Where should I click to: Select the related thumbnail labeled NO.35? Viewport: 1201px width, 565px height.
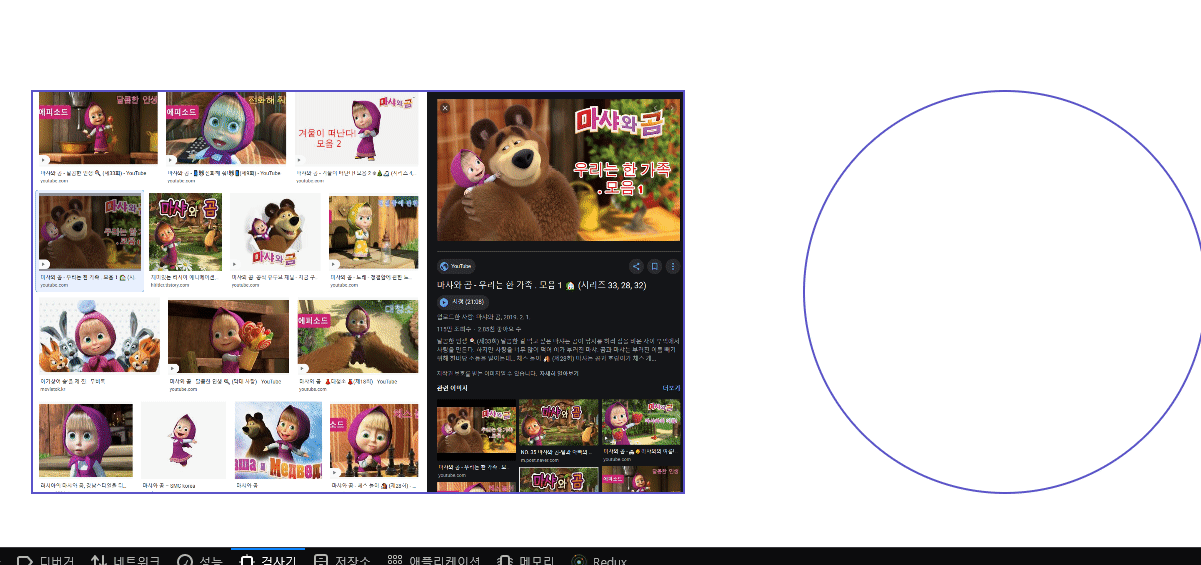tap(558, 423)
